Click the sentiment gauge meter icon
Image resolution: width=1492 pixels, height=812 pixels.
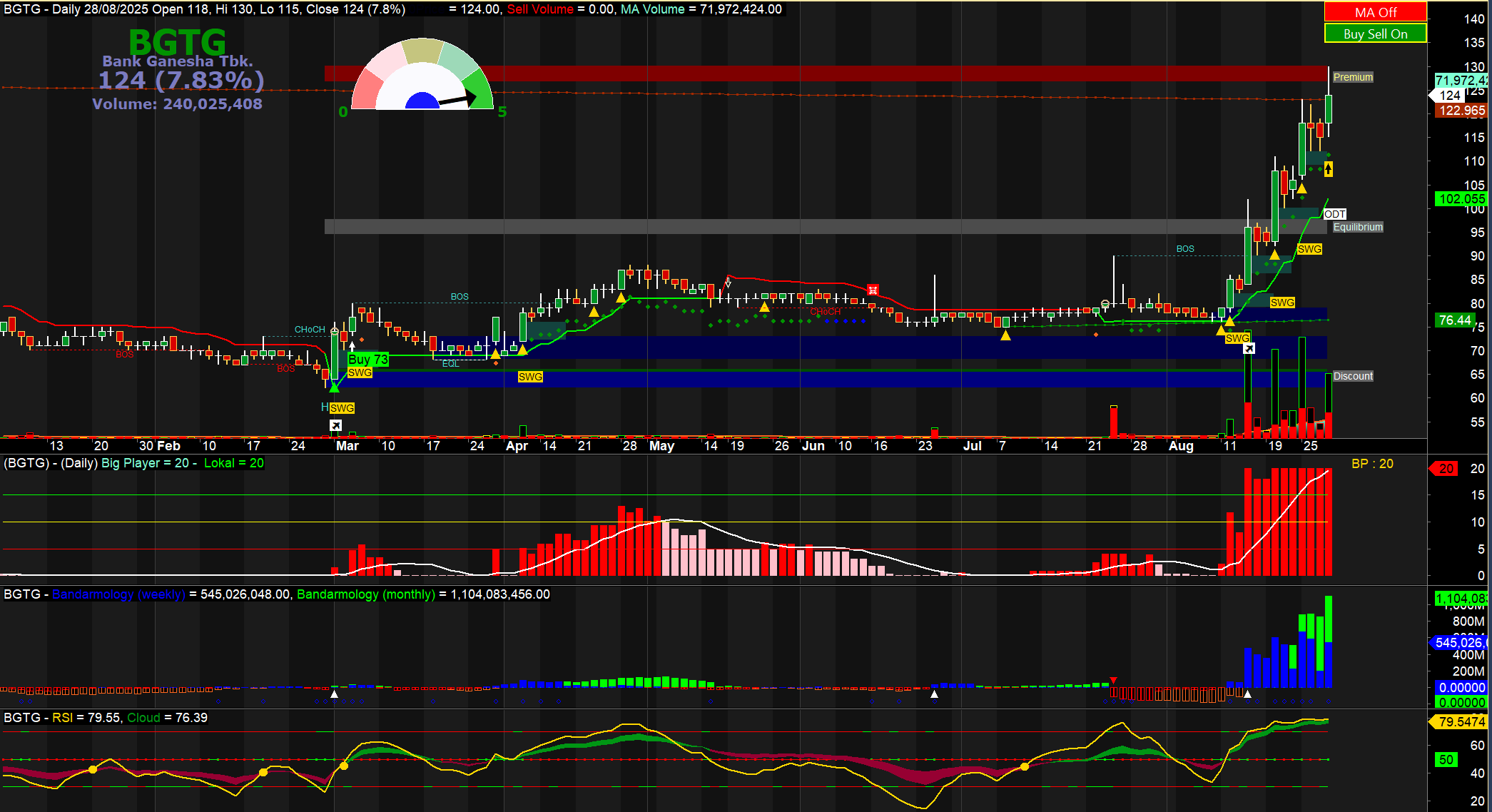(422, 74)
